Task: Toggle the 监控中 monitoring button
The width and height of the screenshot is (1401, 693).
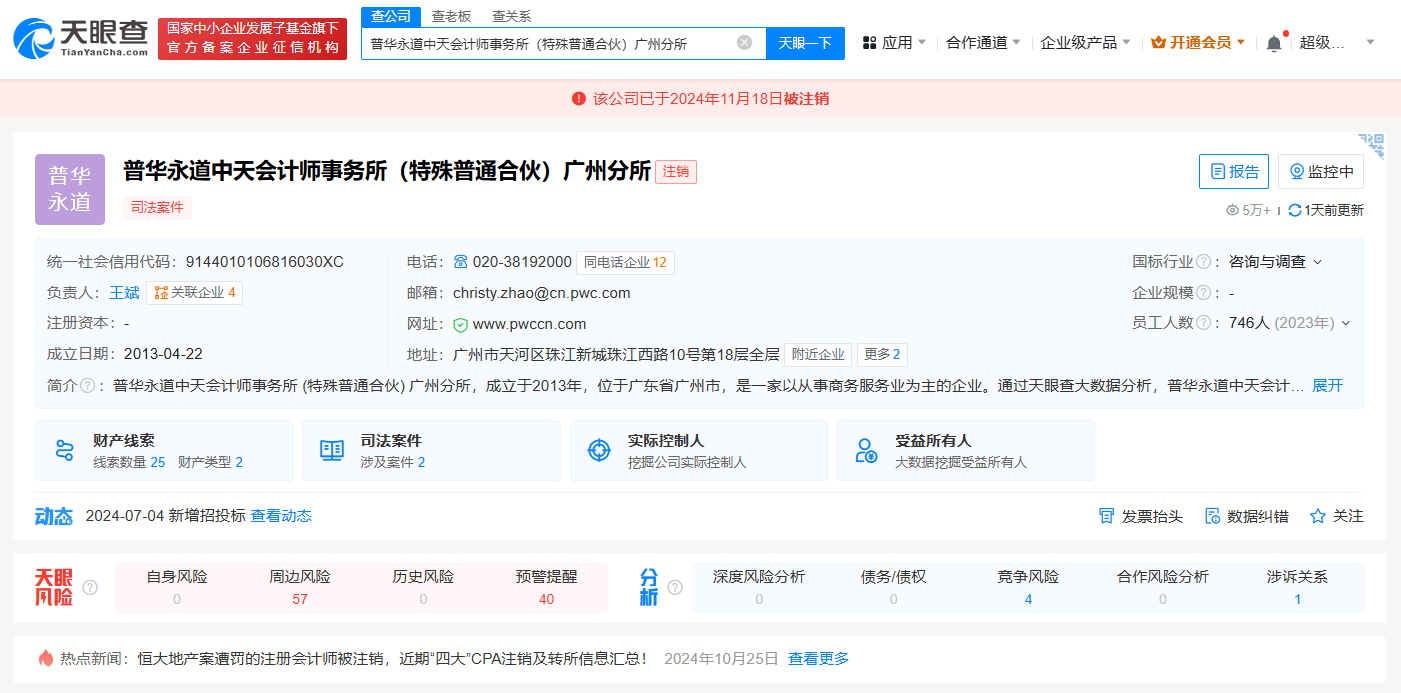Action: click(1321, 172)
